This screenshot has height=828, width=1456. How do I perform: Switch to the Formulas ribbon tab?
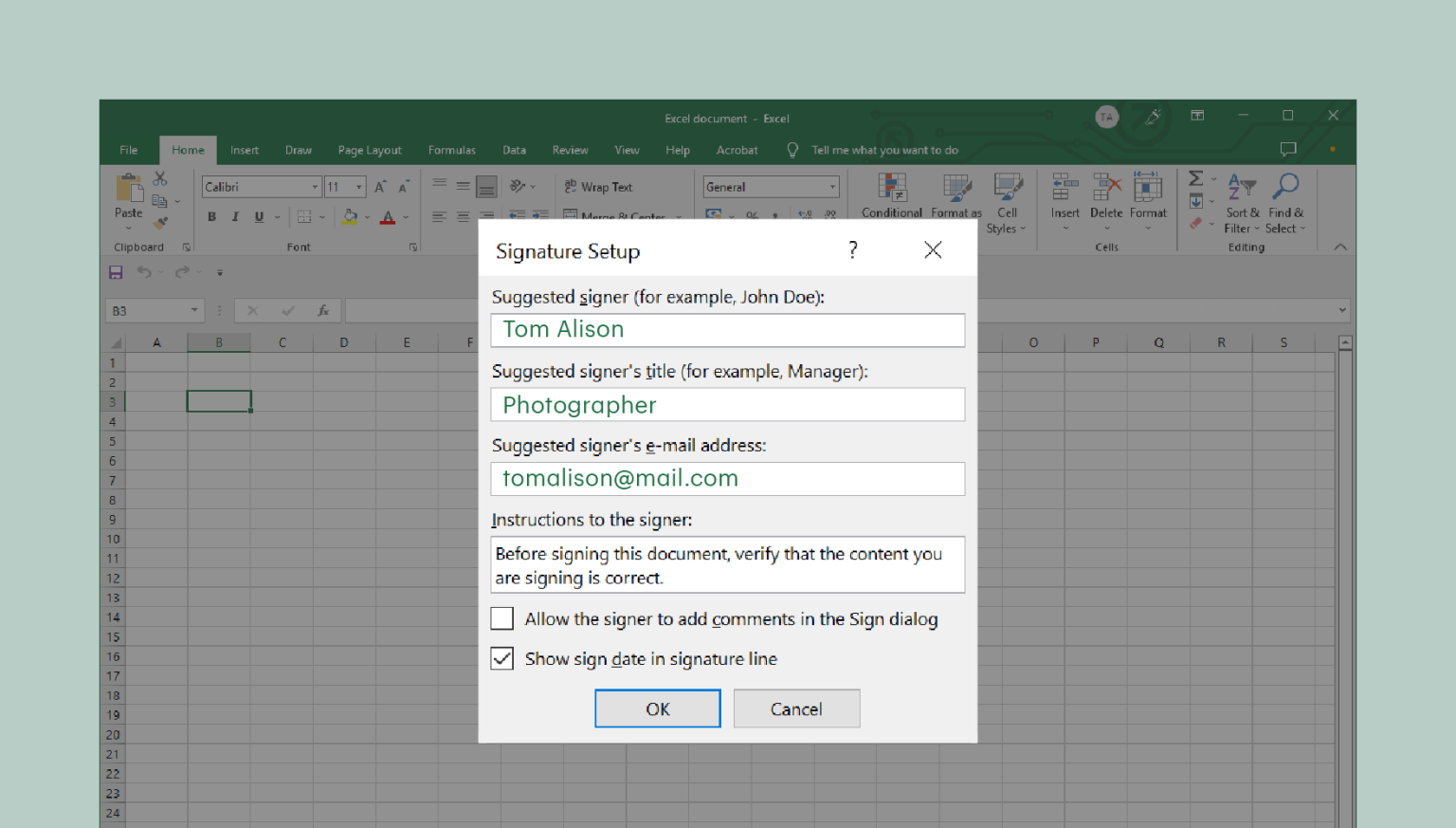(452, 150)
